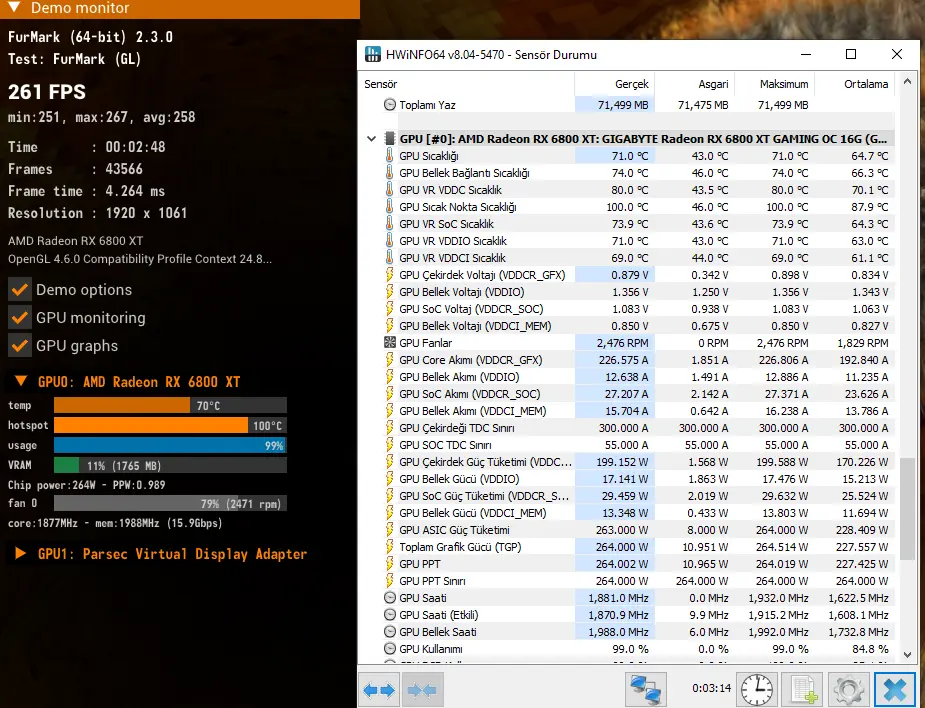Screen dimensions: 925x708
Task: Click lightning icon beside GPU PPT Sınırı
Action: coord(389,581)
